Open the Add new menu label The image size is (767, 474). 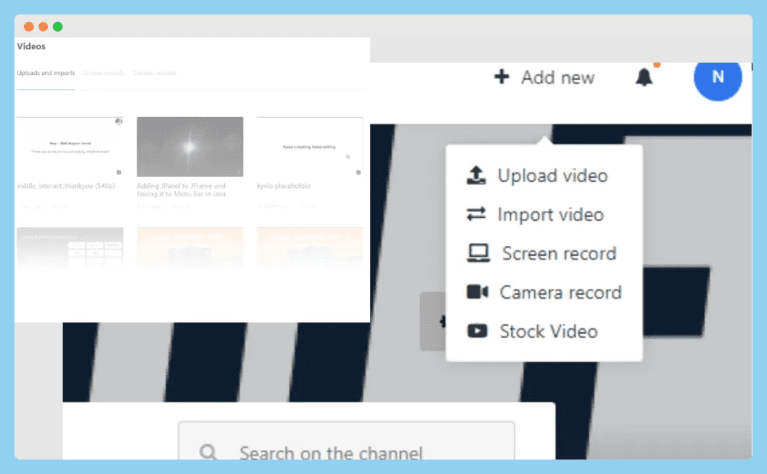pyautogui.click(x=558, y=77)
